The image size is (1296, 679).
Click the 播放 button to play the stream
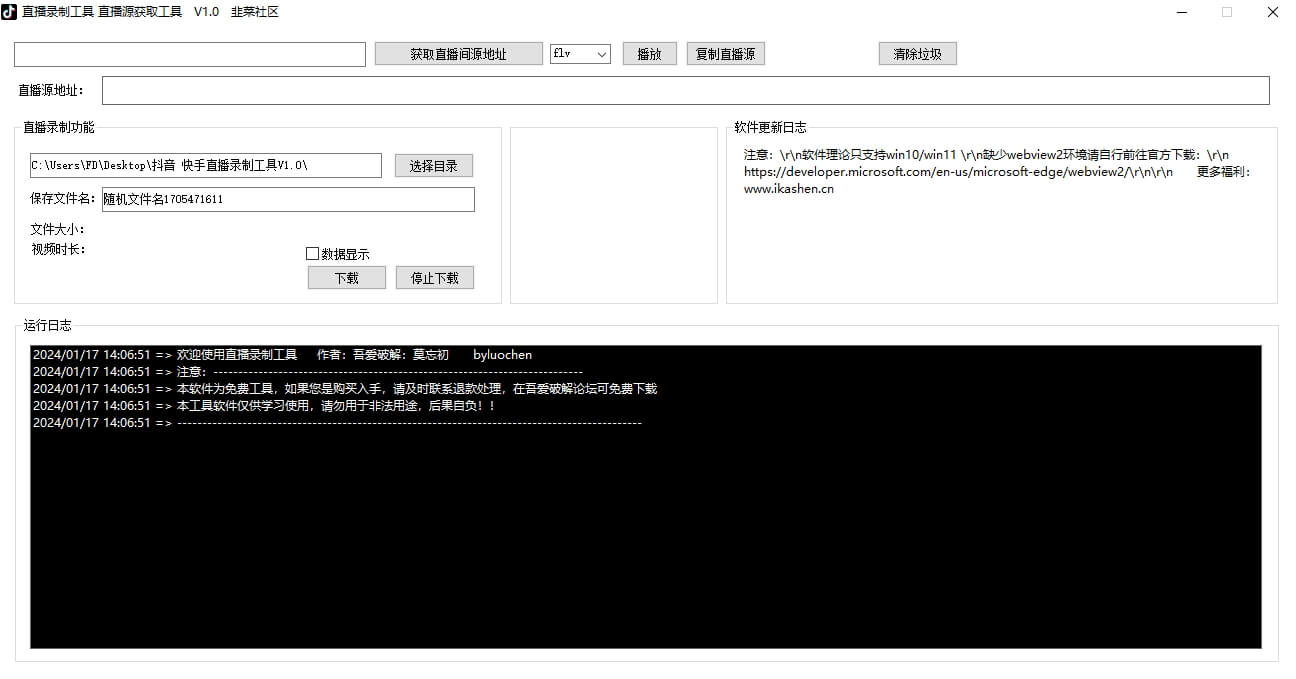click(649, 53)
